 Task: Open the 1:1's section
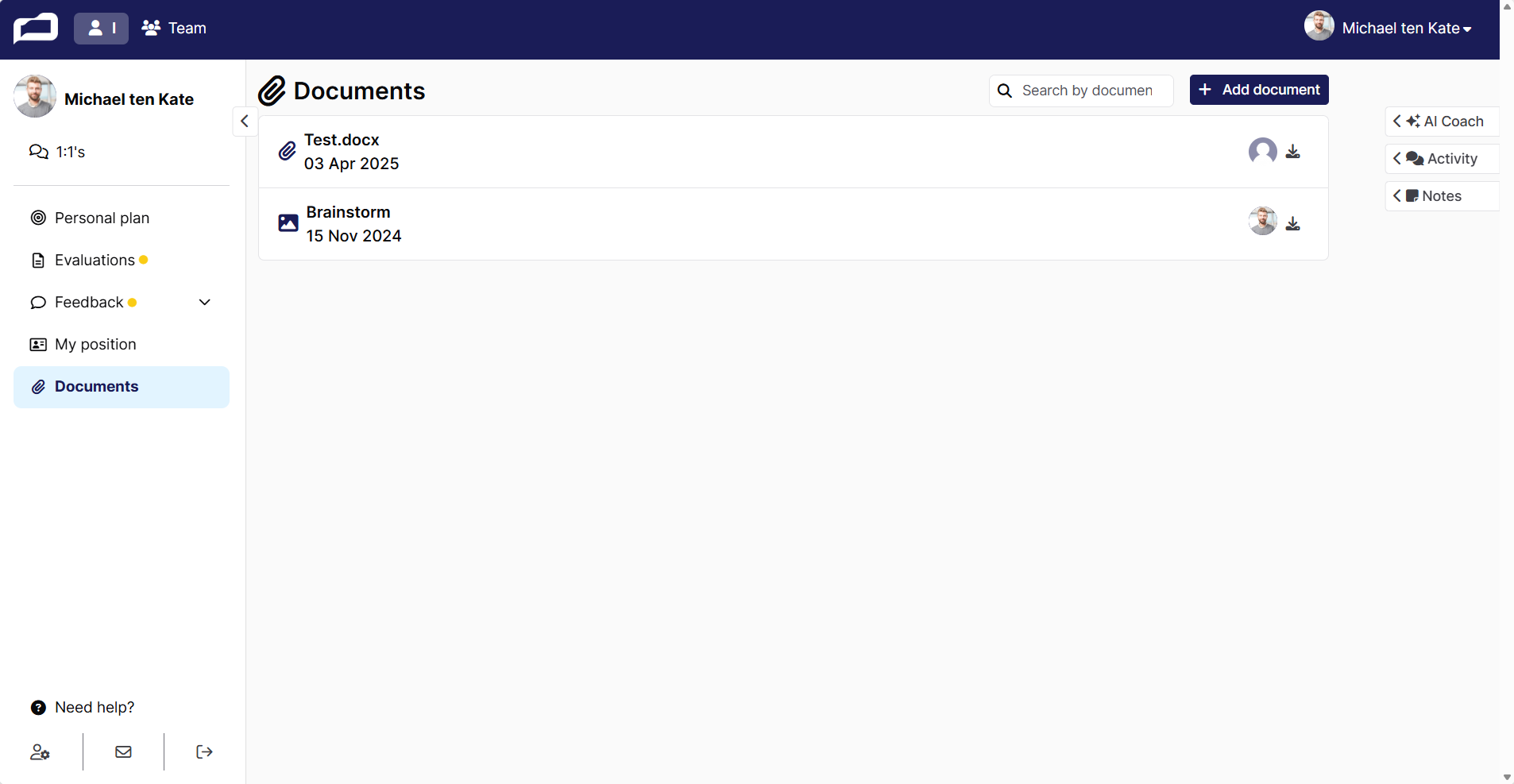(x=57, y=152)
